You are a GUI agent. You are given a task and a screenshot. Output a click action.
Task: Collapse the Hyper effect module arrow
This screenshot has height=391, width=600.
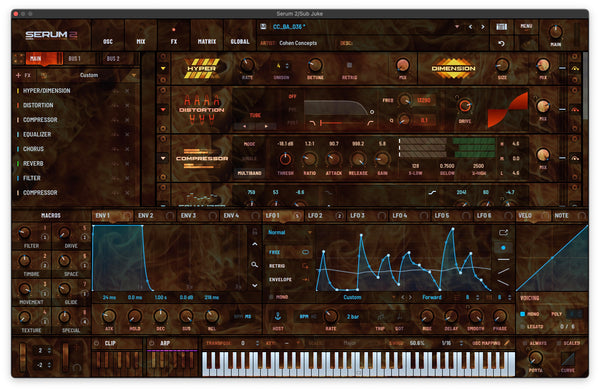point(163,68)
